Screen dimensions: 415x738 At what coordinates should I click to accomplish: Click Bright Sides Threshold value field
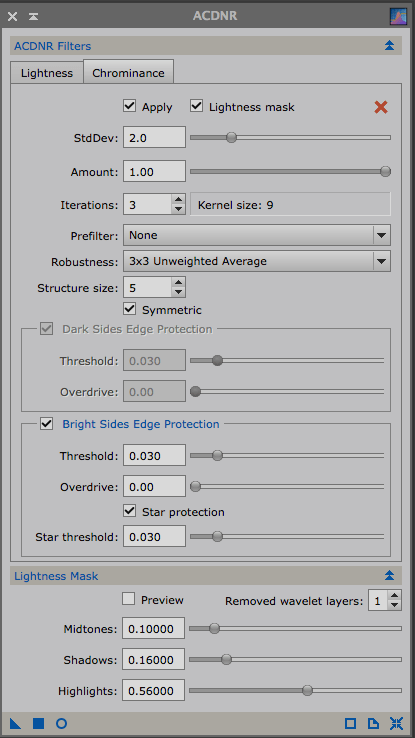154,456
